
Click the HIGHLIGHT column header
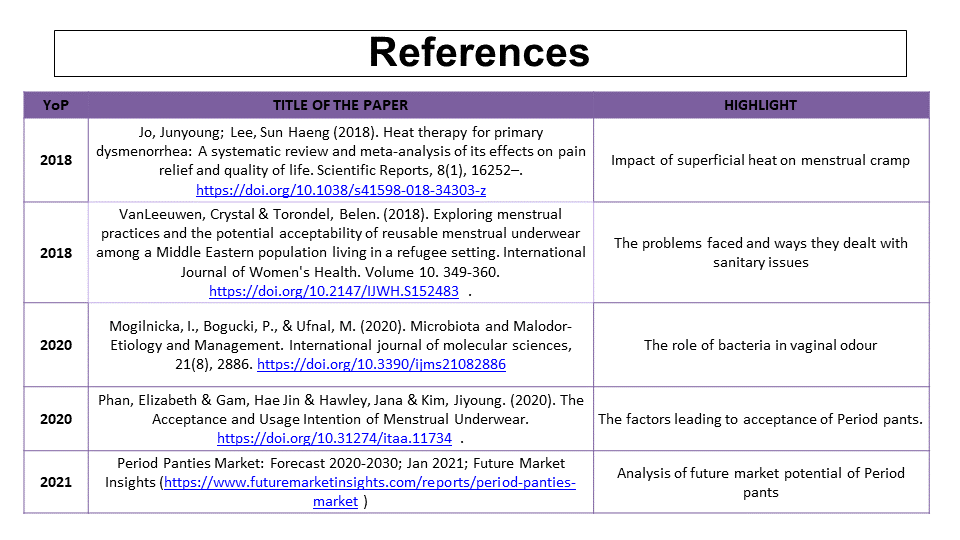(760, 105)
